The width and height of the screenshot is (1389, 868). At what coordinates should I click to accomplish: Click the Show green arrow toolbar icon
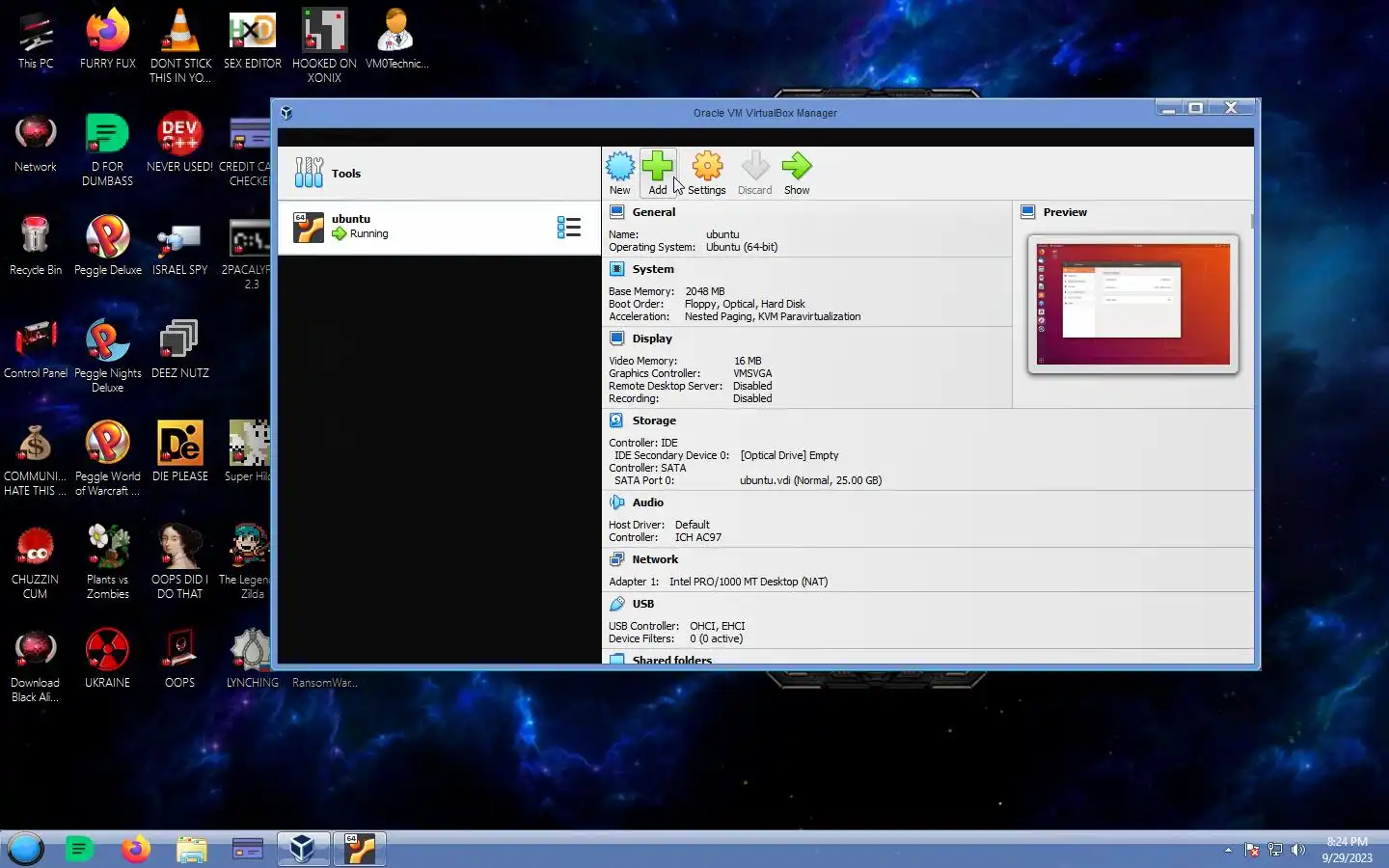tap(797, 173)
